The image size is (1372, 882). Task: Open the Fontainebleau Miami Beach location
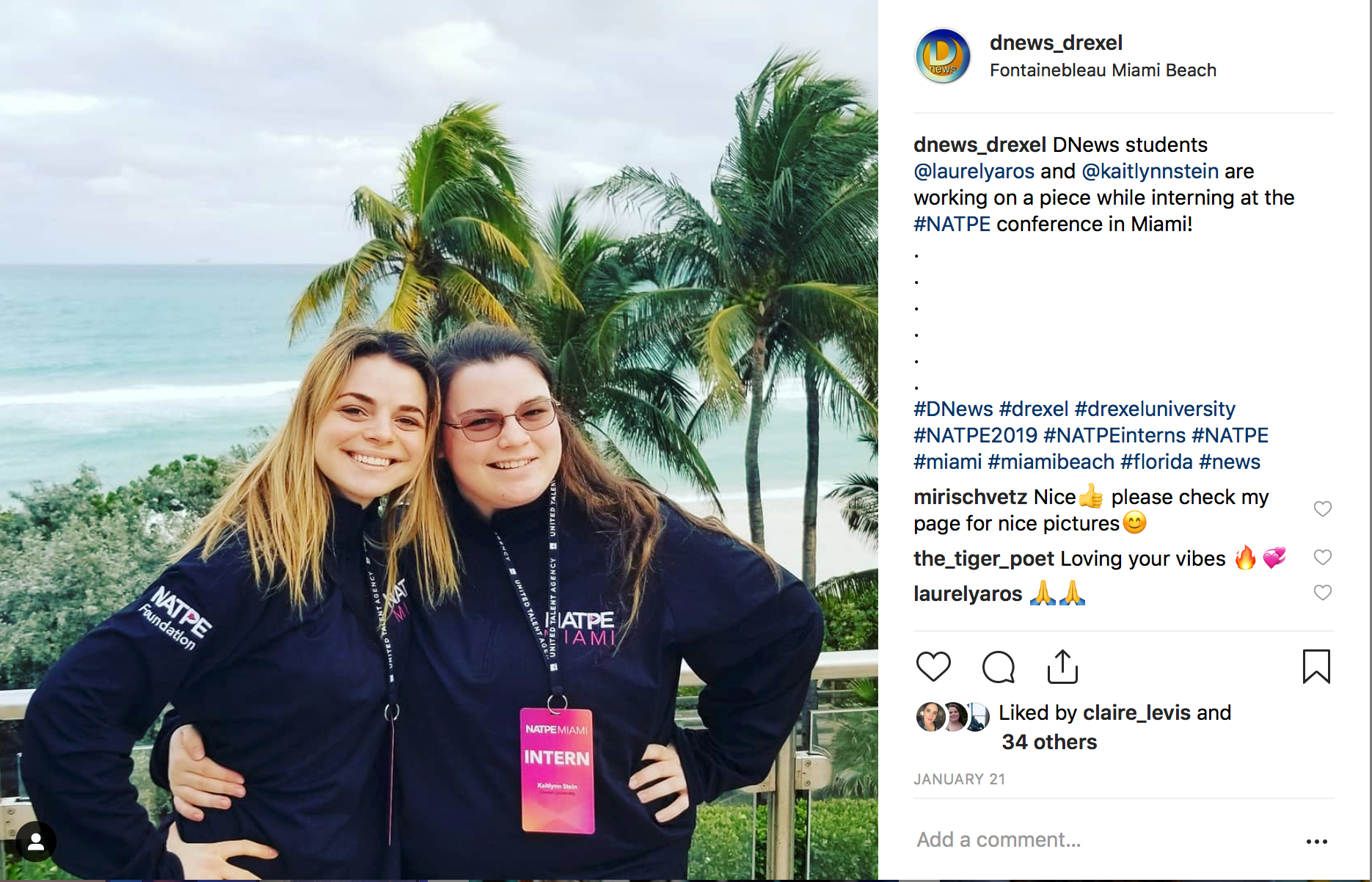tap(1103, 70)
